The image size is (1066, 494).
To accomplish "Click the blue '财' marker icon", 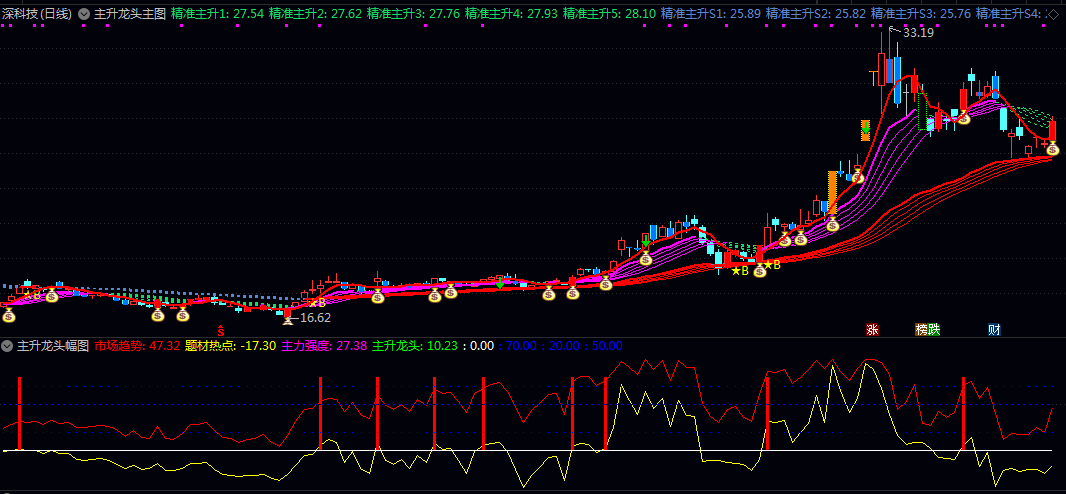I will pos(994,329).
